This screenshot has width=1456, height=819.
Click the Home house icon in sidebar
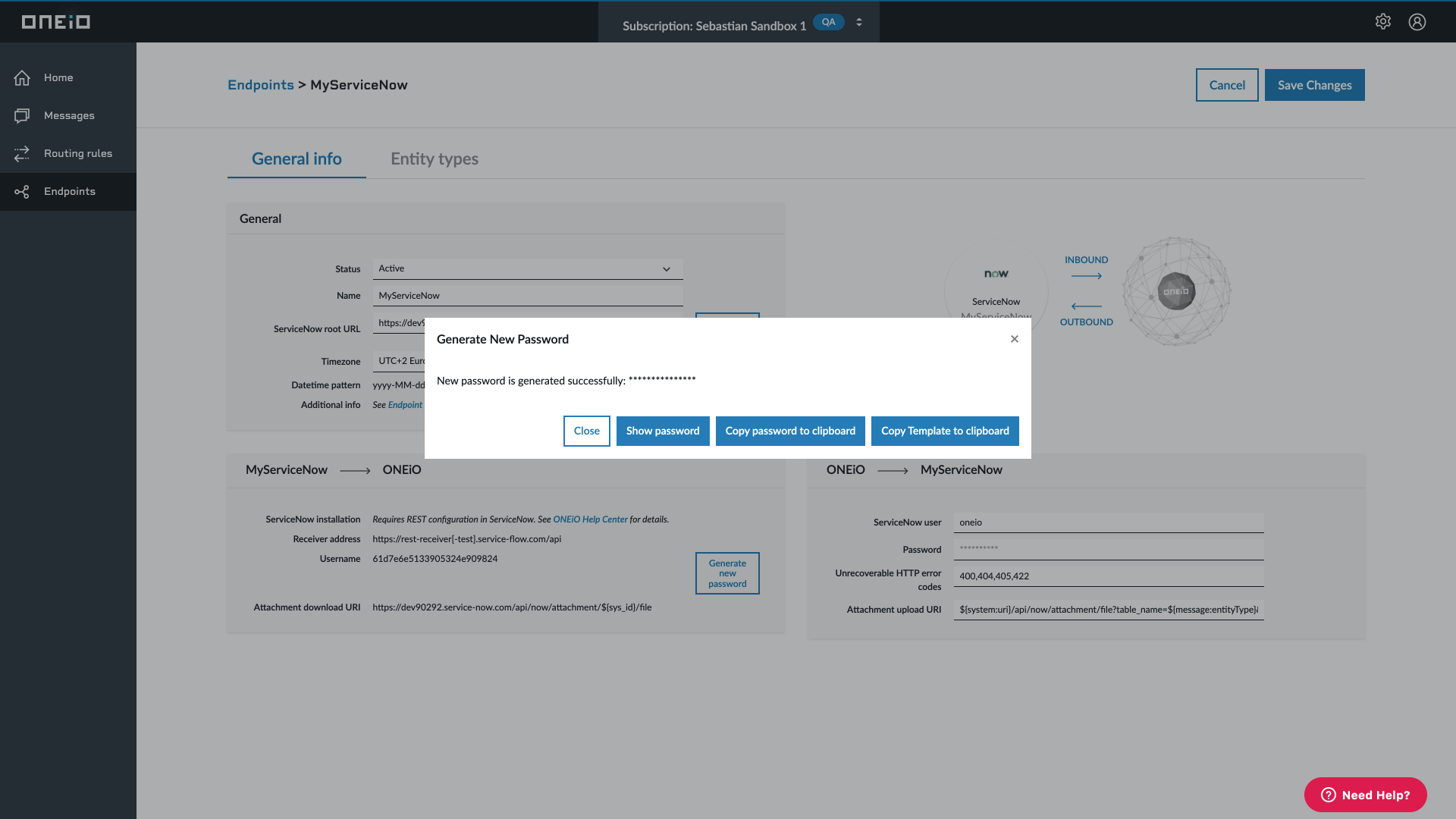tap(22, 77)
